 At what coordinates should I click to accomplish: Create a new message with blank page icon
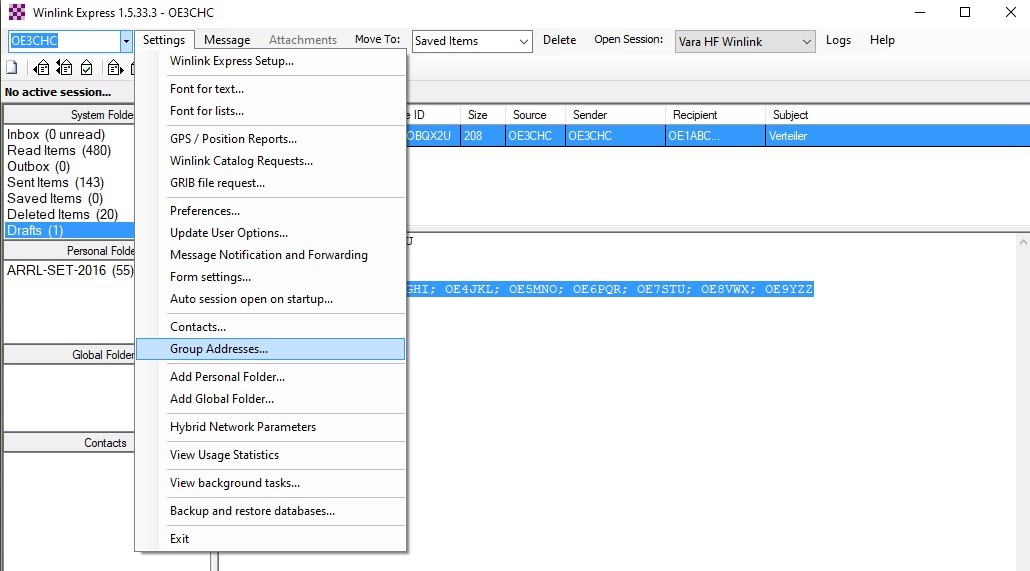click(x=12, y=68)
